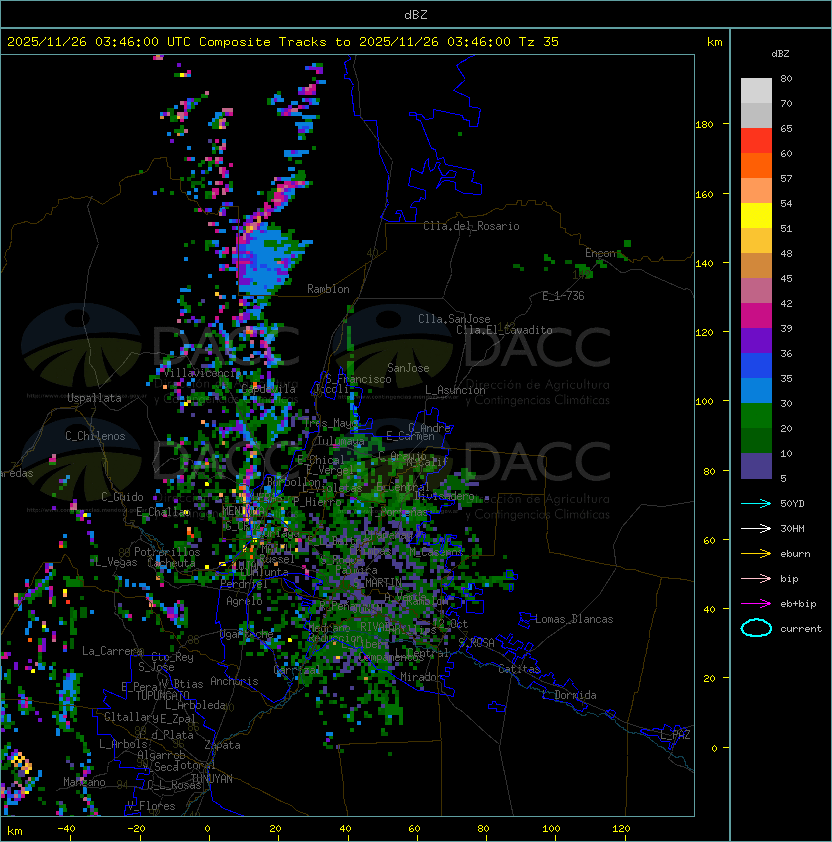This screenshot has height=842, width=832.
Task: Click the 'current' legend label
Action: pyautogui.click(x=801, y=629)
